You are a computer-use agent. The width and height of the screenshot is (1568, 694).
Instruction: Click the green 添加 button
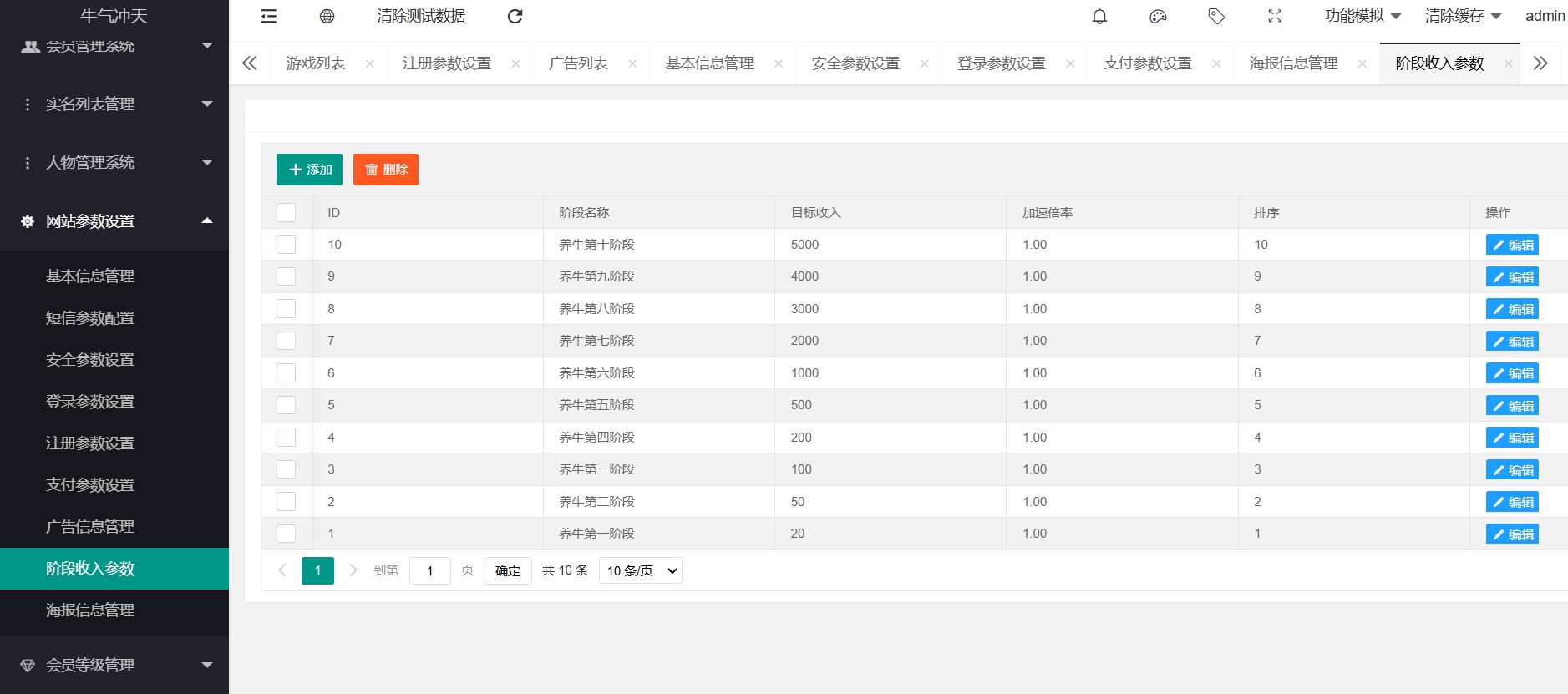pyautogui.click(x=309, y=170)
